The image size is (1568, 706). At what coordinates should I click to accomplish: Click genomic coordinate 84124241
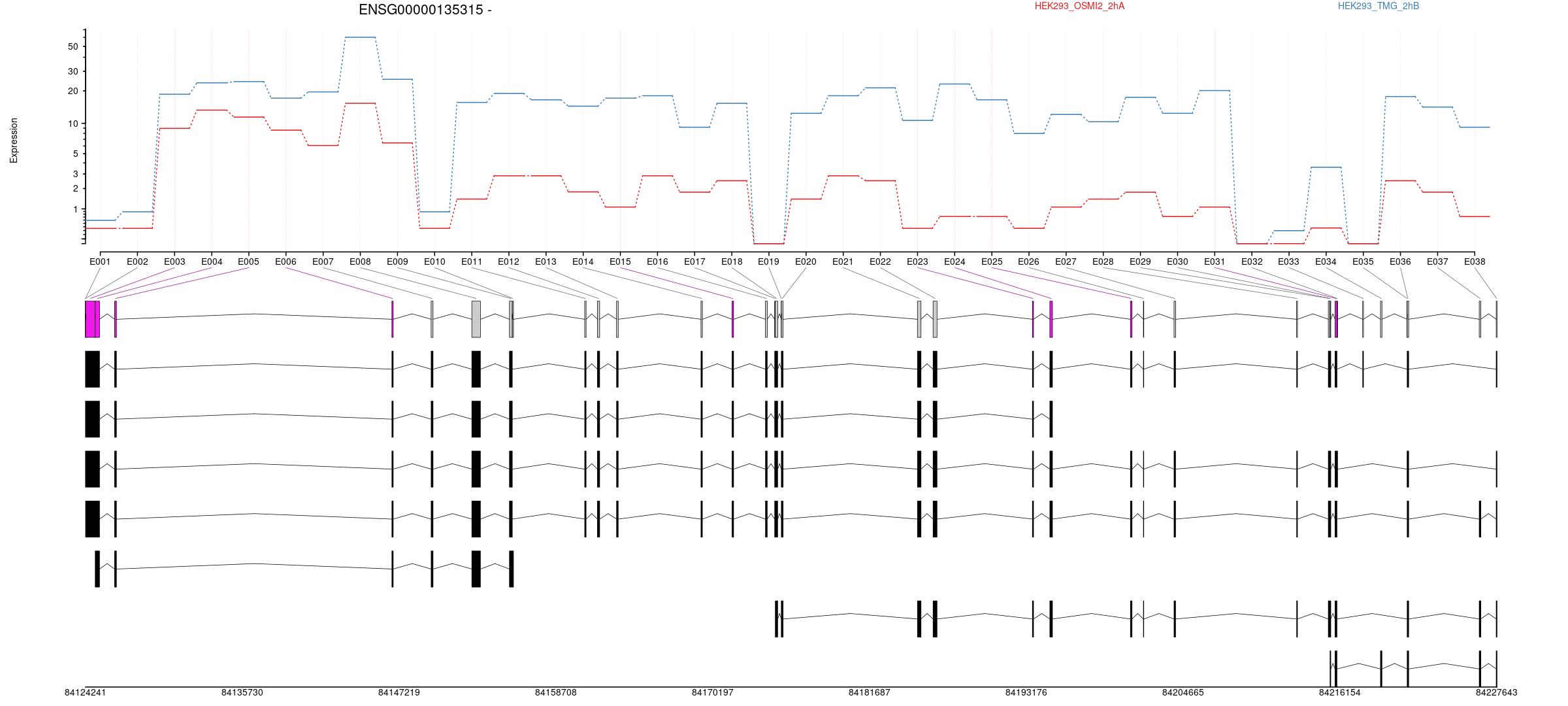(x=86, y=692)
